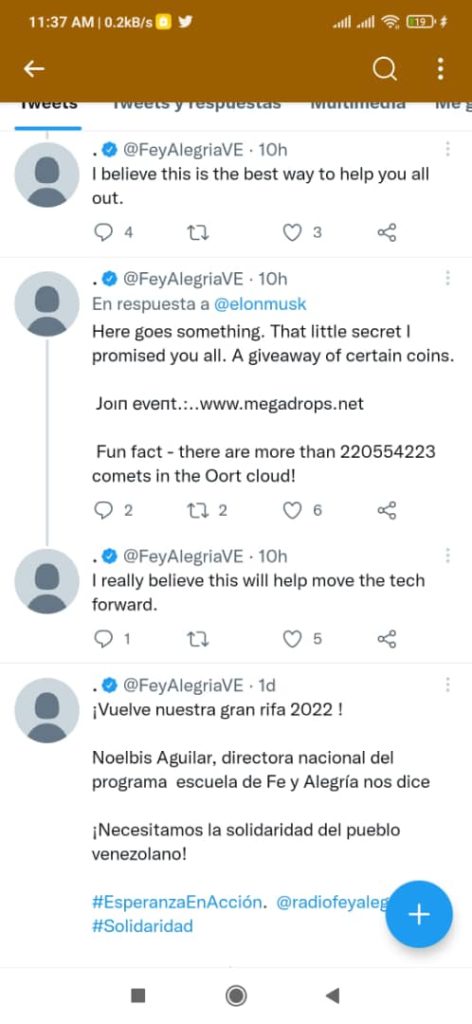Image resolution: width=472 pixels, height=1024 pixels.
Task: Switch to Tweets y respuestas tab
Action: 197,103
